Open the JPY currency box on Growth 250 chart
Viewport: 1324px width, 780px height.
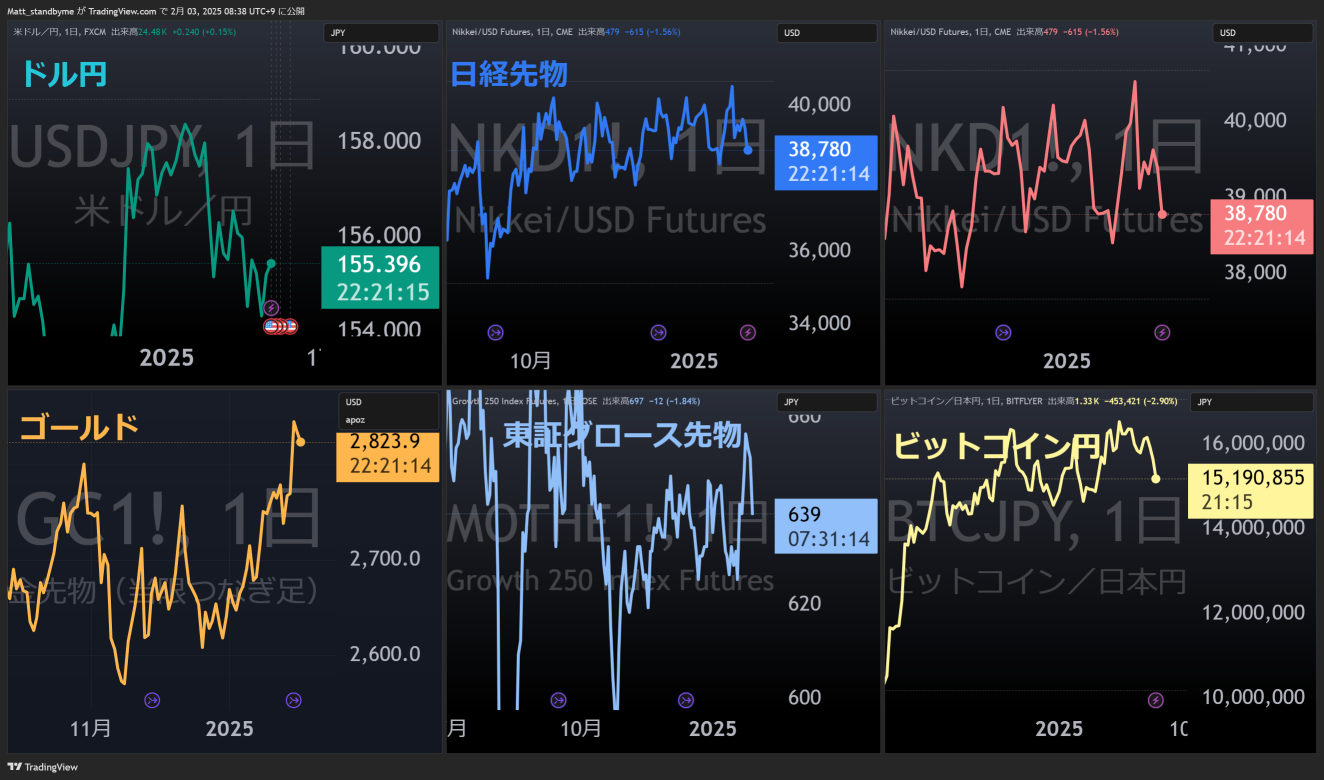(827, 402)
